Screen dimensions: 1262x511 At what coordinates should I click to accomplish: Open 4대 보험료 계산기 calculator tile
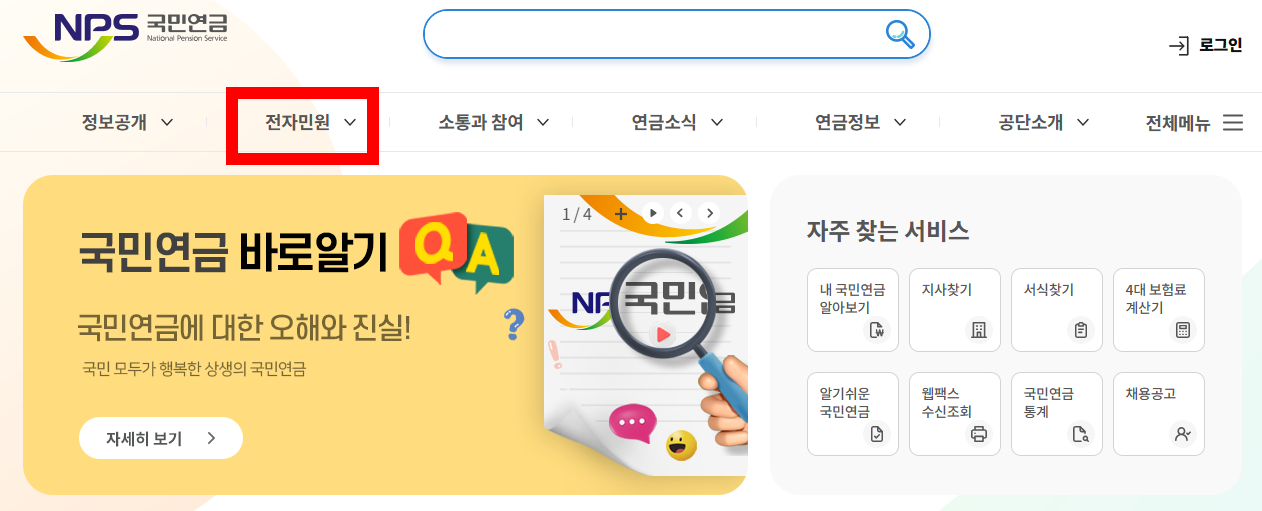click(1159, 310)
